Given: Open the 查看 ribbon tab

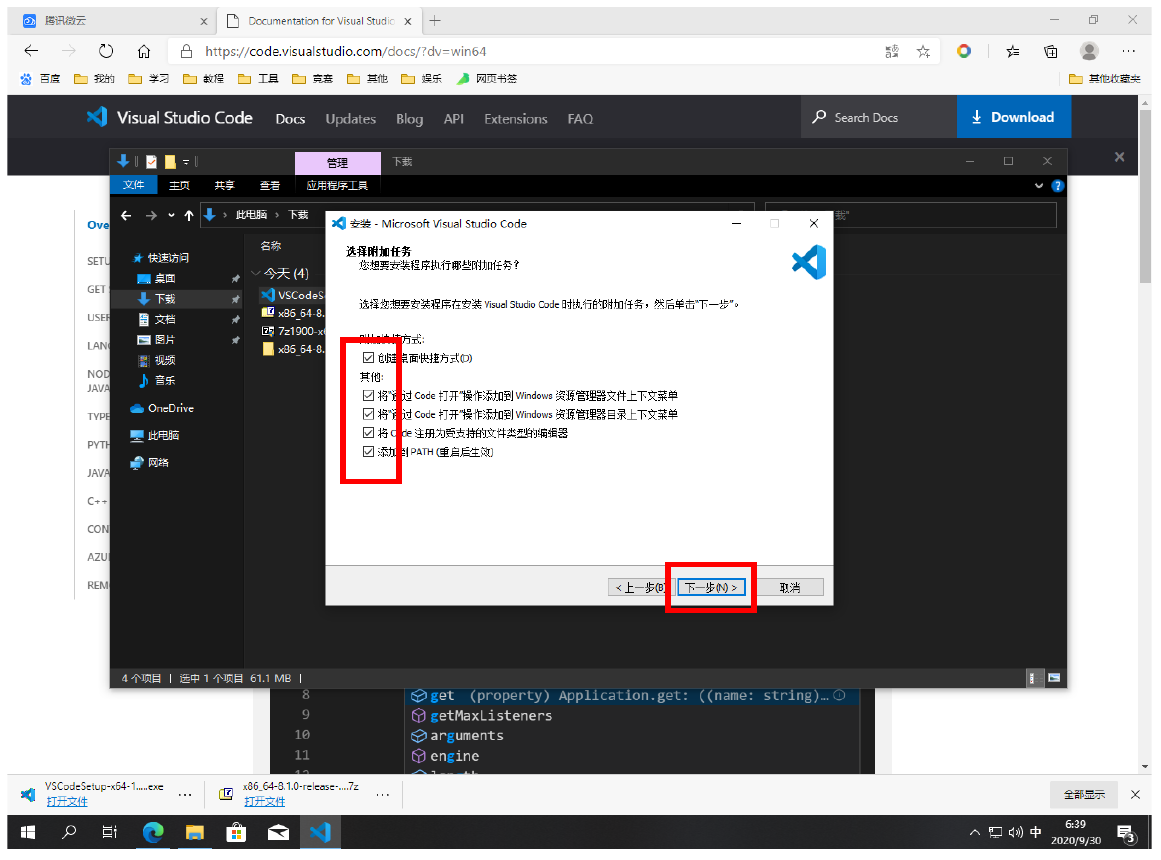Looking at the screenshot, I should click(x=270, y=185).
